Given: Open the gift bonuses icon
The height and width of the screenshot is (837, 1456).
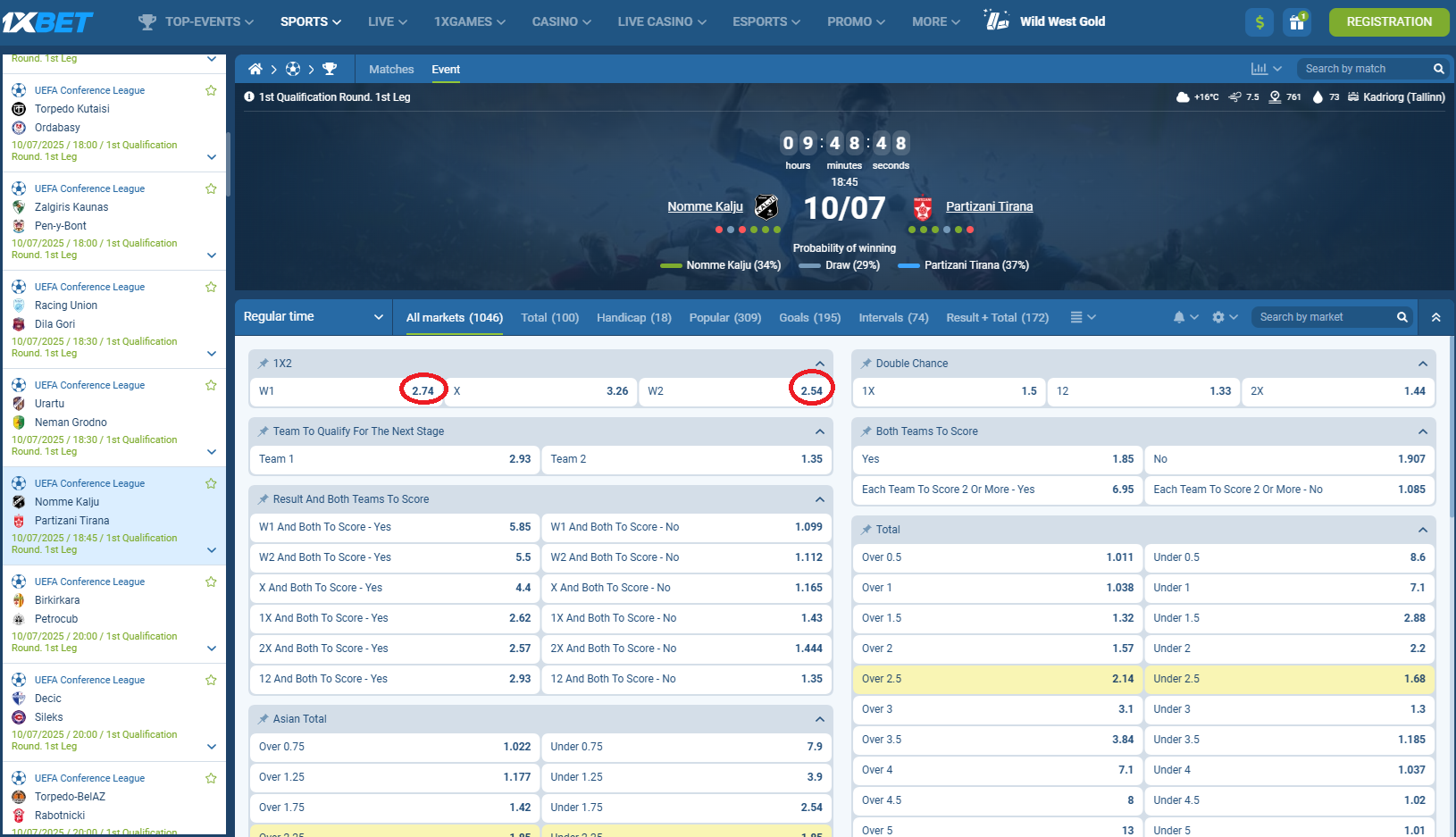Looking at the screenshot, I should coord(1296,21).
